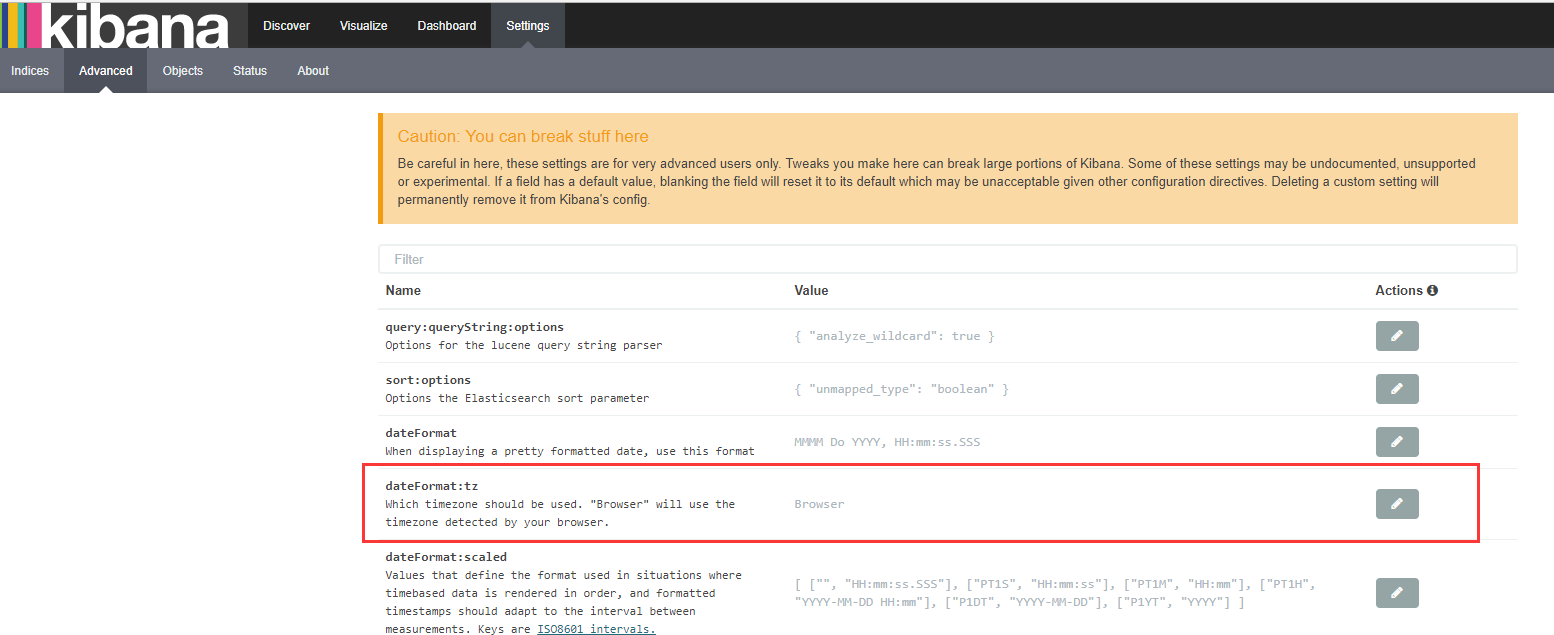Click the pretty formatted date description

(x=570, y=451)
